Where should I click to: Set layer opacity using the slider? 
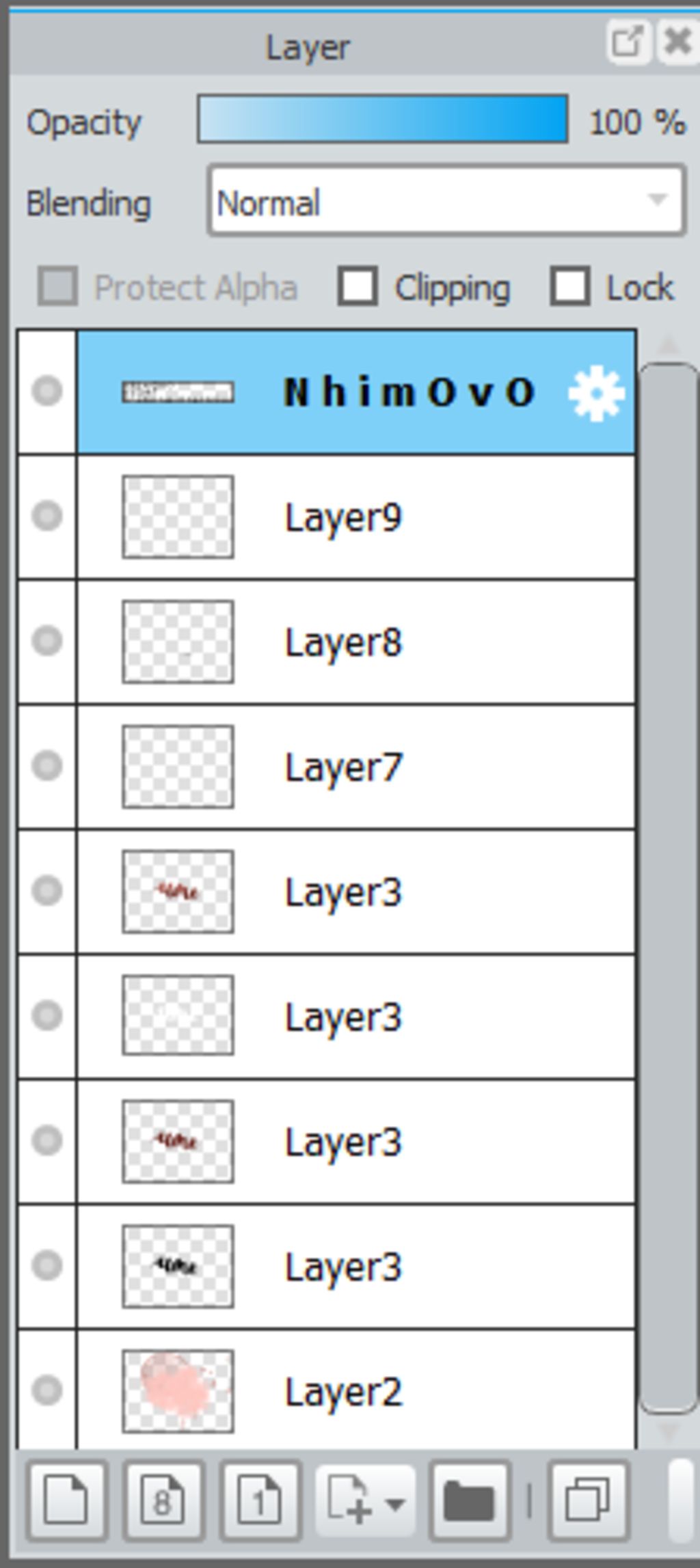[x=383, y=120]
